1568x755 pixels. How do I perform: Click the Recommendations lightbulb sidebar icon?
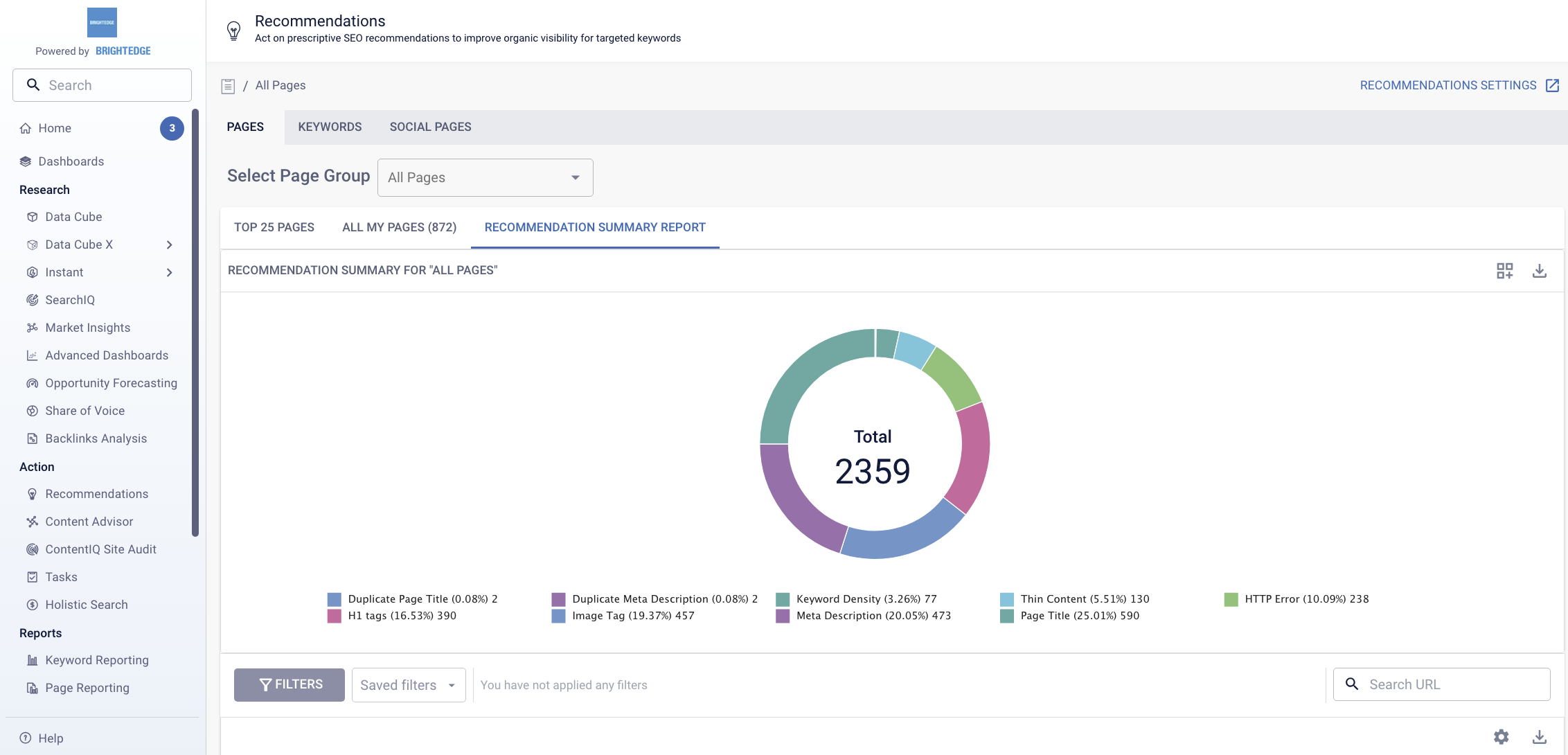(x=33, y=494)
